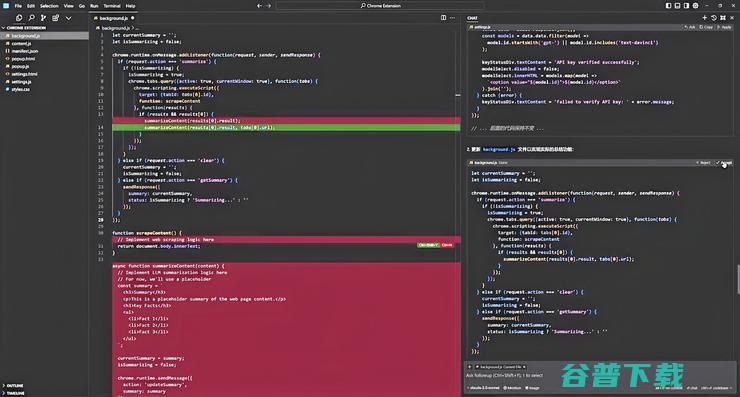
Task: Open chat in editor expand icon
Action: pyautogui.click(x=723, y=18)
